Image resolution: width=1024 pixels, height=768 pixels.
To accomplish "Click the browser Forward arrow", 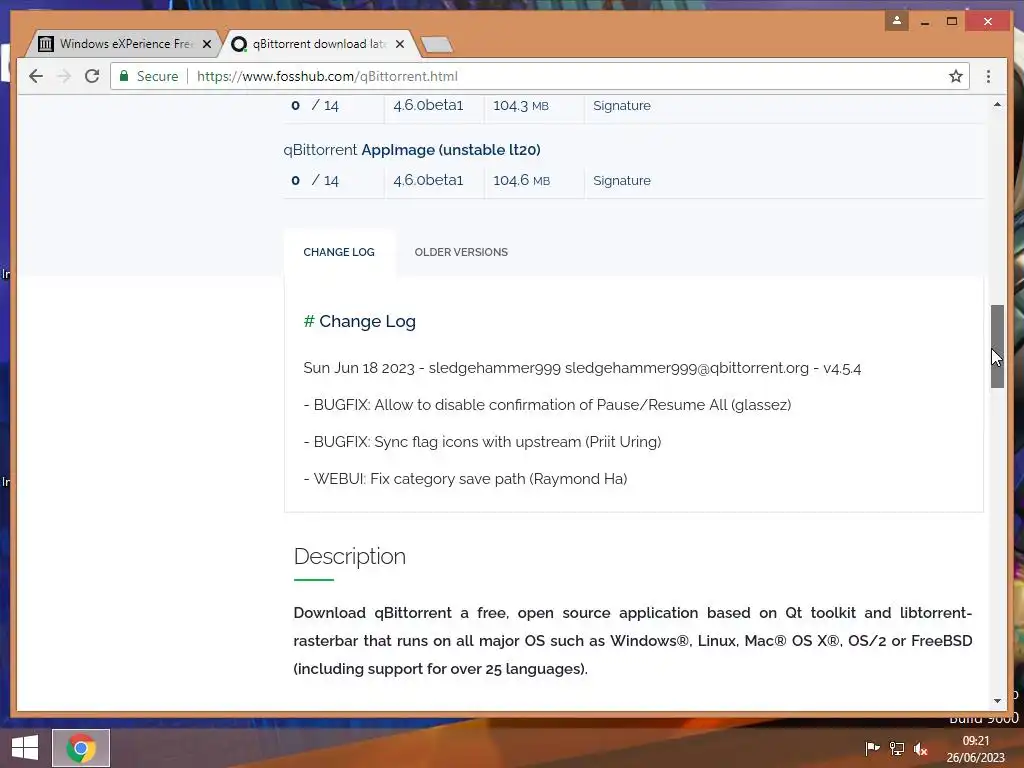I will tap(64, 76).
